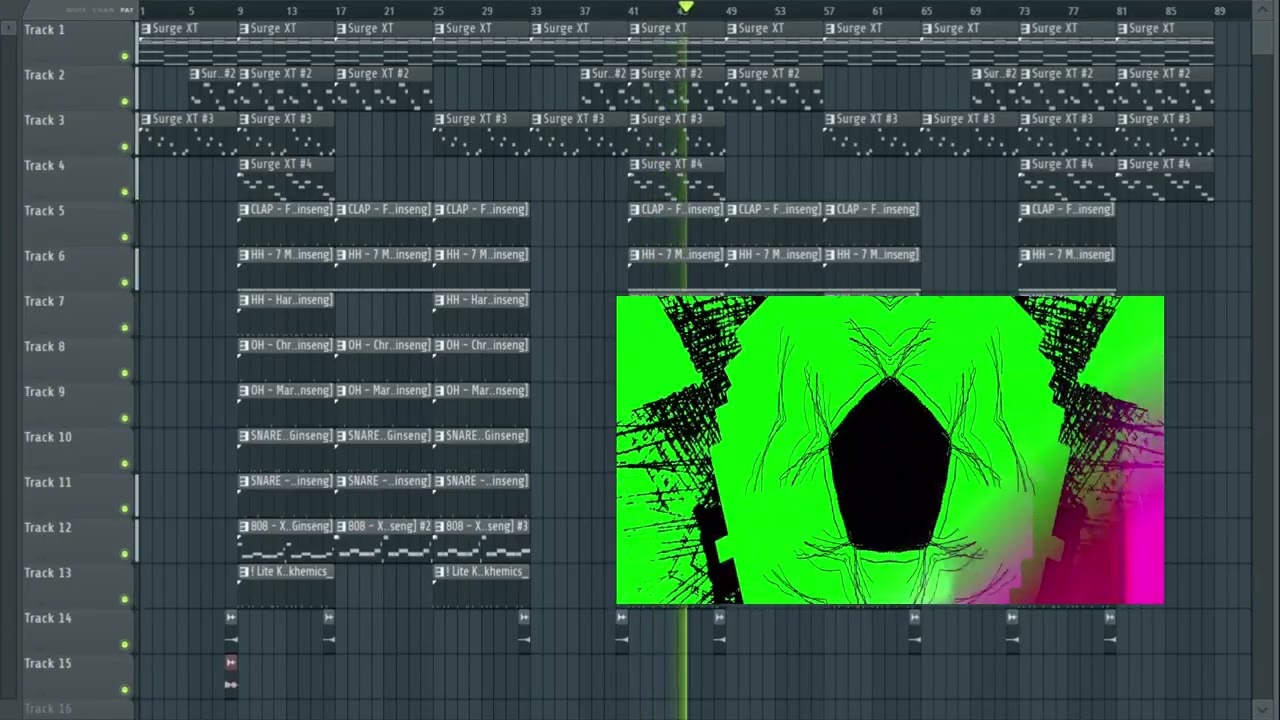
Task: Open dropdown menu of OH - Chr clip at bar 17
Action: coord(342,345)
